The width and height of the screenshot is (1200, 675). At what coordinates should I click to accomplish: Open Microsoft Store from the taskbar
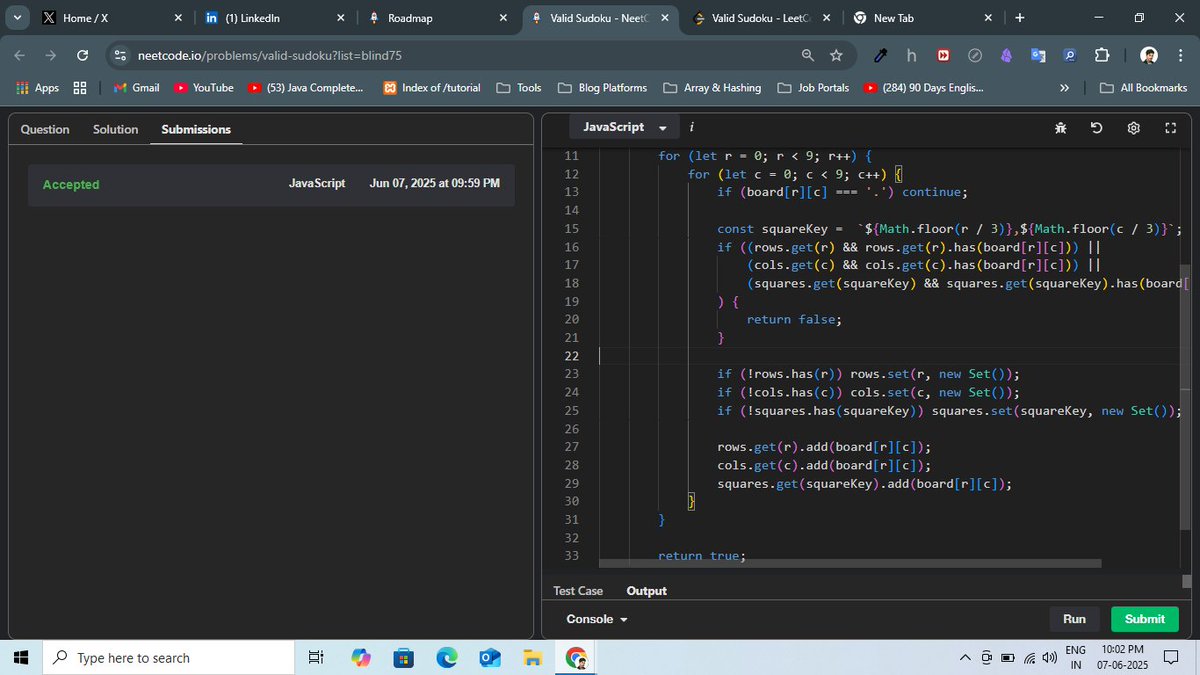coord(404,658)
